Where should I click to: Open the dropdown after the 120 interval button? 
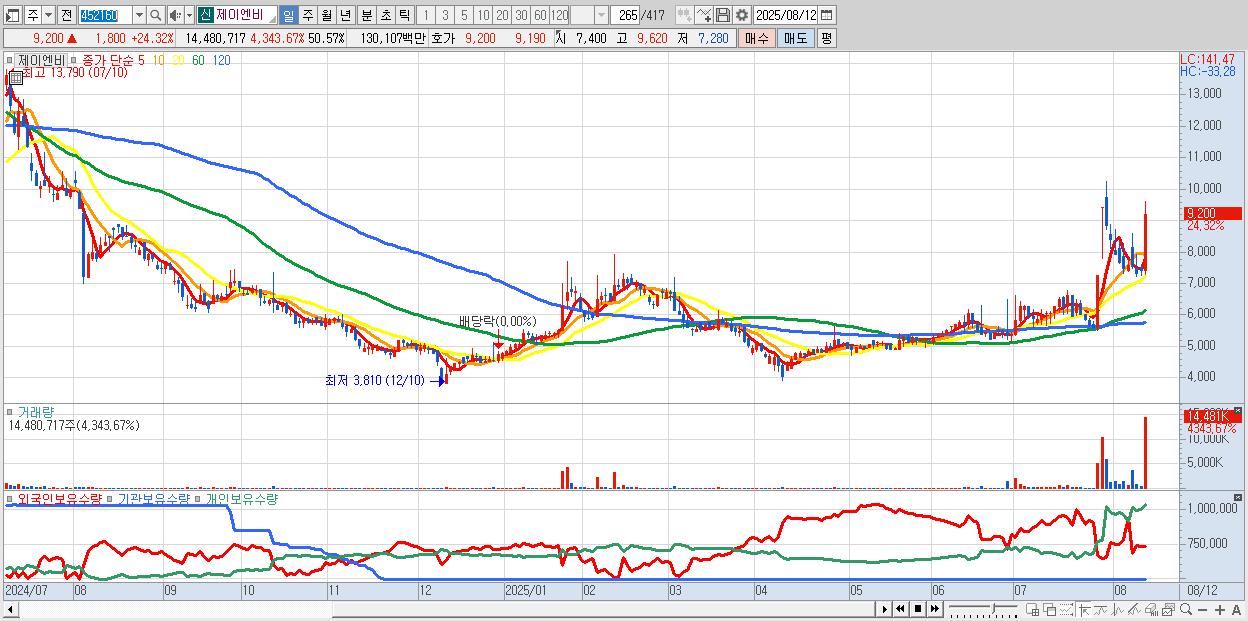click(x=601, y=15)
